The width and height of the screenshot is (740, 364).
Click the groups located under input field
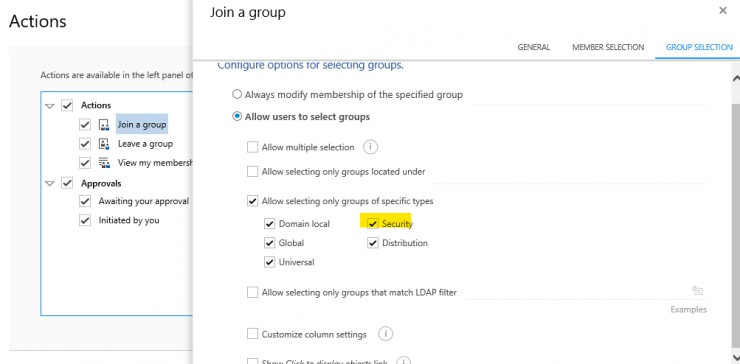pos(570,173)
